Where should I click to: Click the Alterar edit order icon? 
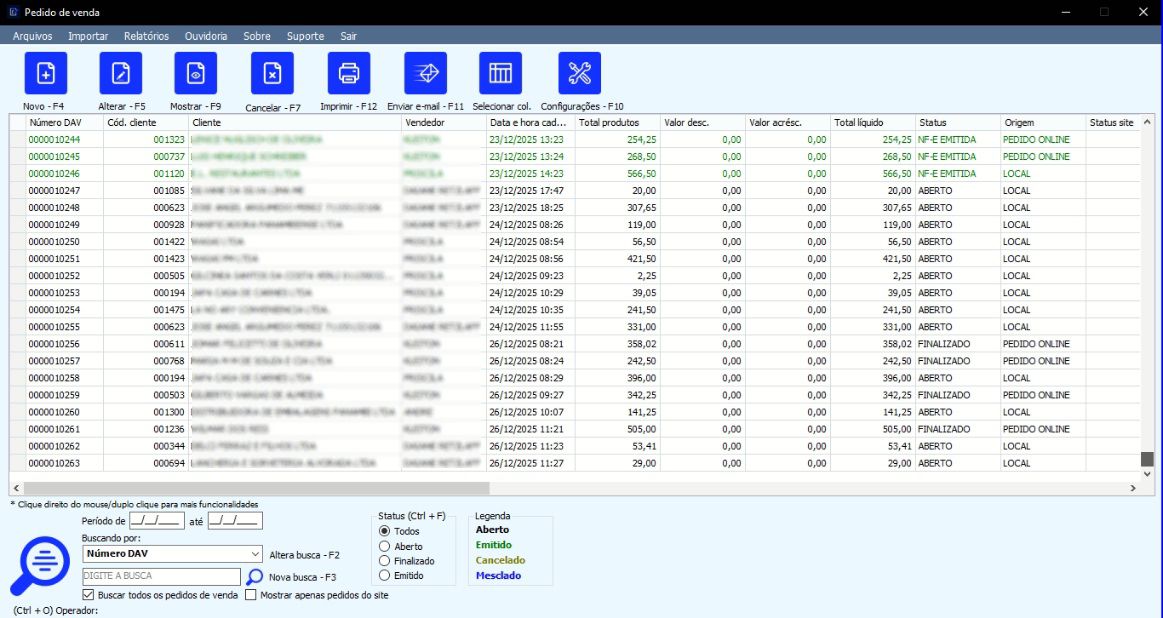(x=121, y=74)
